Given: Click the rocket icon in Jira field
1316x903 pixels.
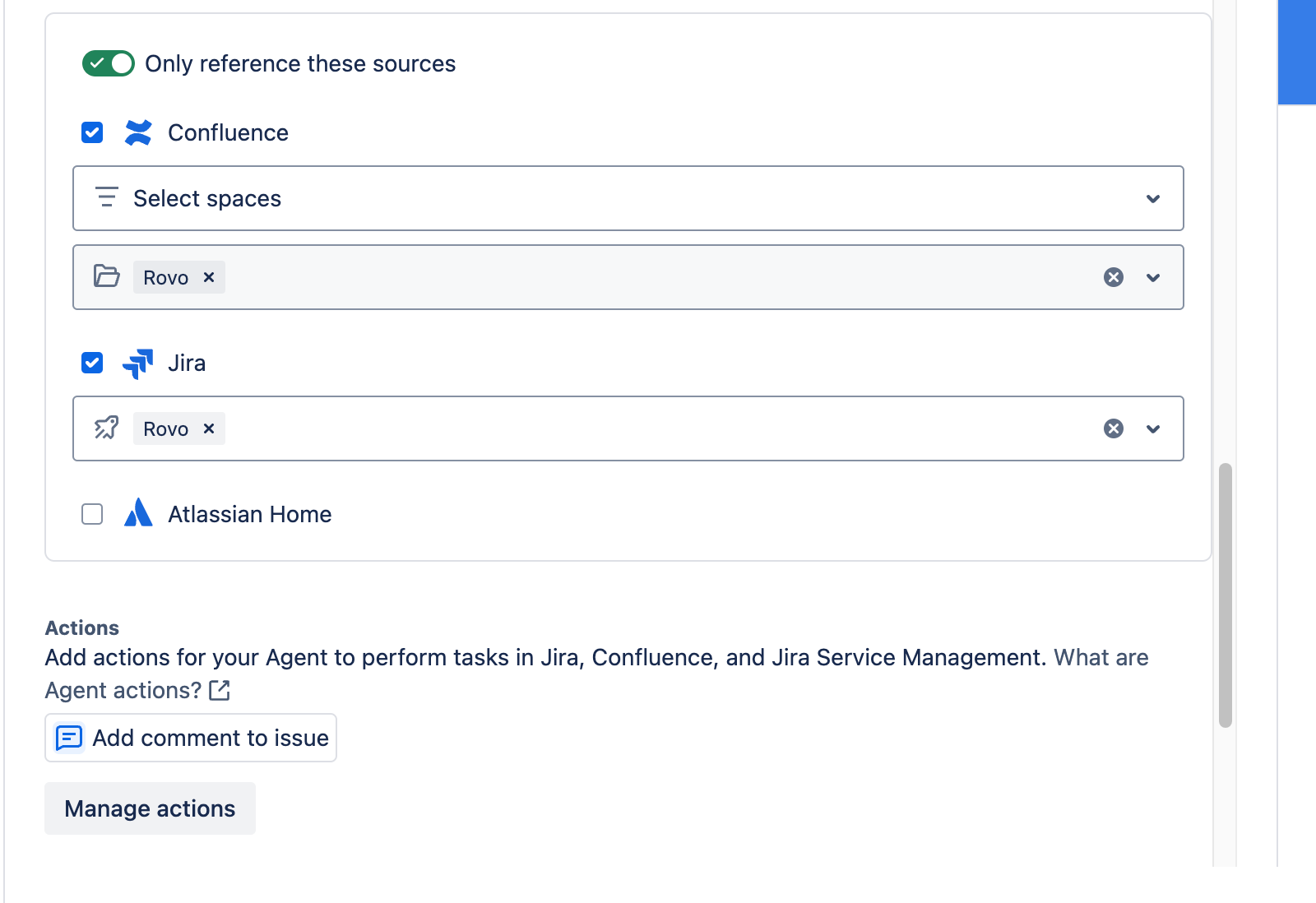Looking at the screenshot, I should [107, 428].
